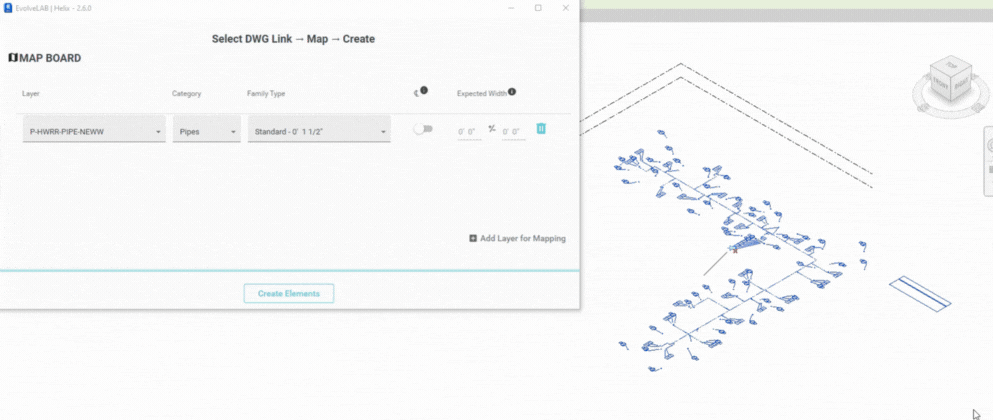Click the plus icon for Add Layer

pyautogui.click(x=473, y=238)
